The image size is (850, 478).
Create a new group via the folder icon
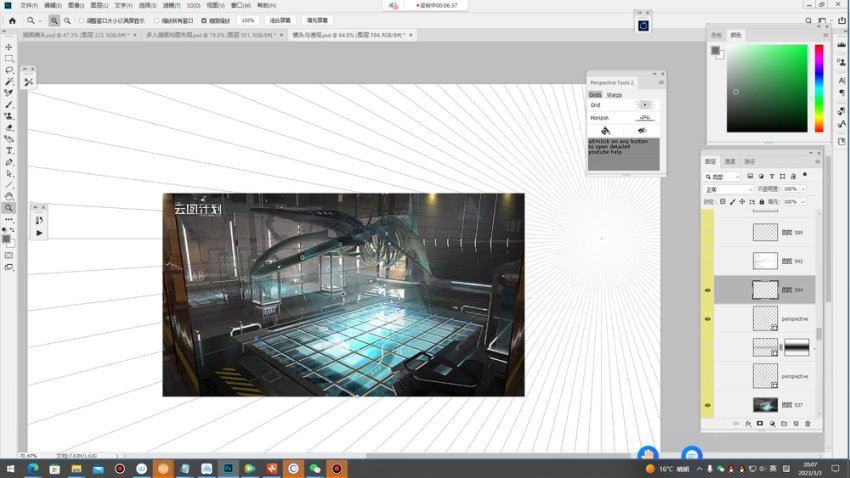click(784, 424)
